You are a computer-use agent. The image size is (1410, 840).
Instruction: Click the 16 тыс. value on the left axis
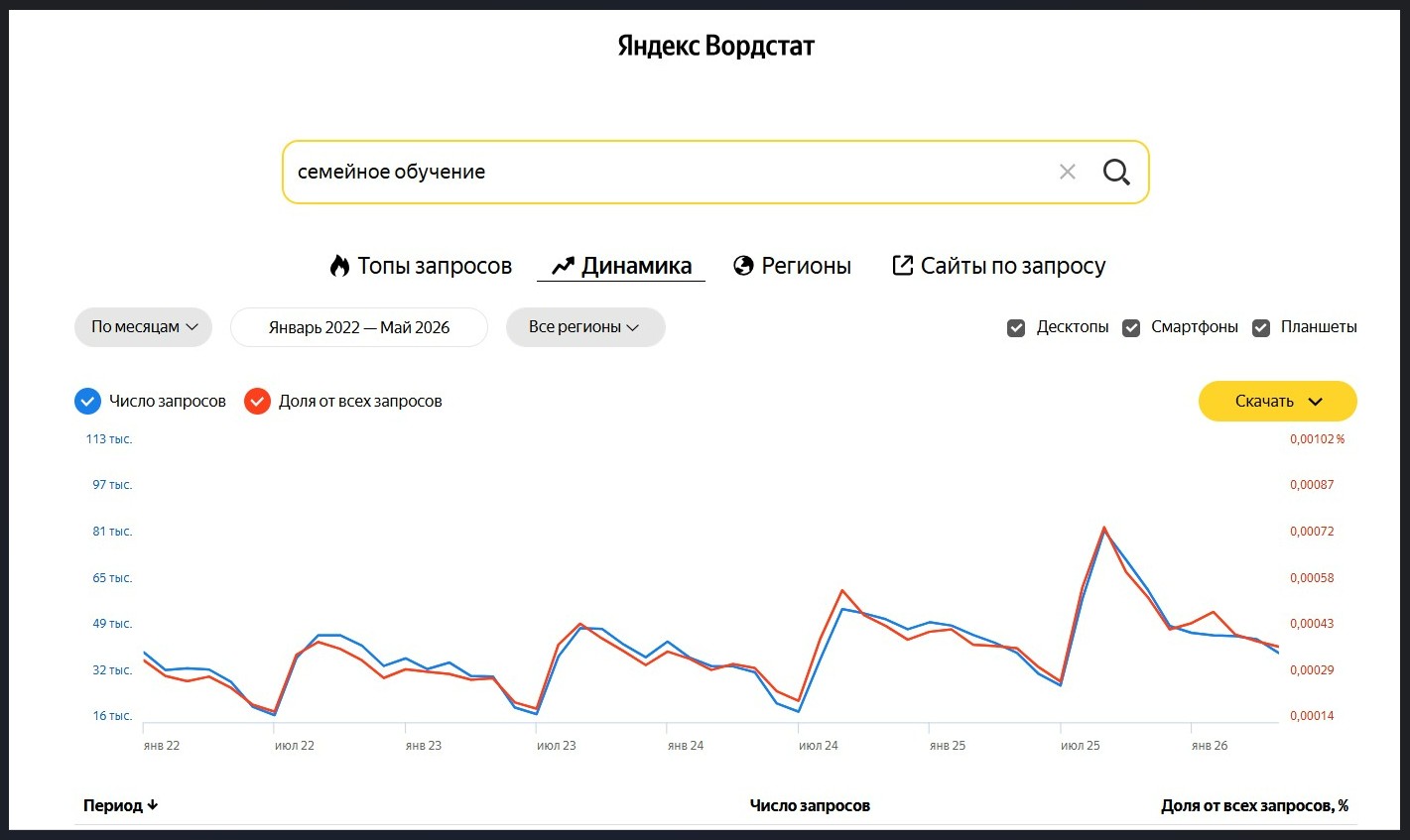(x=112, y=716)
